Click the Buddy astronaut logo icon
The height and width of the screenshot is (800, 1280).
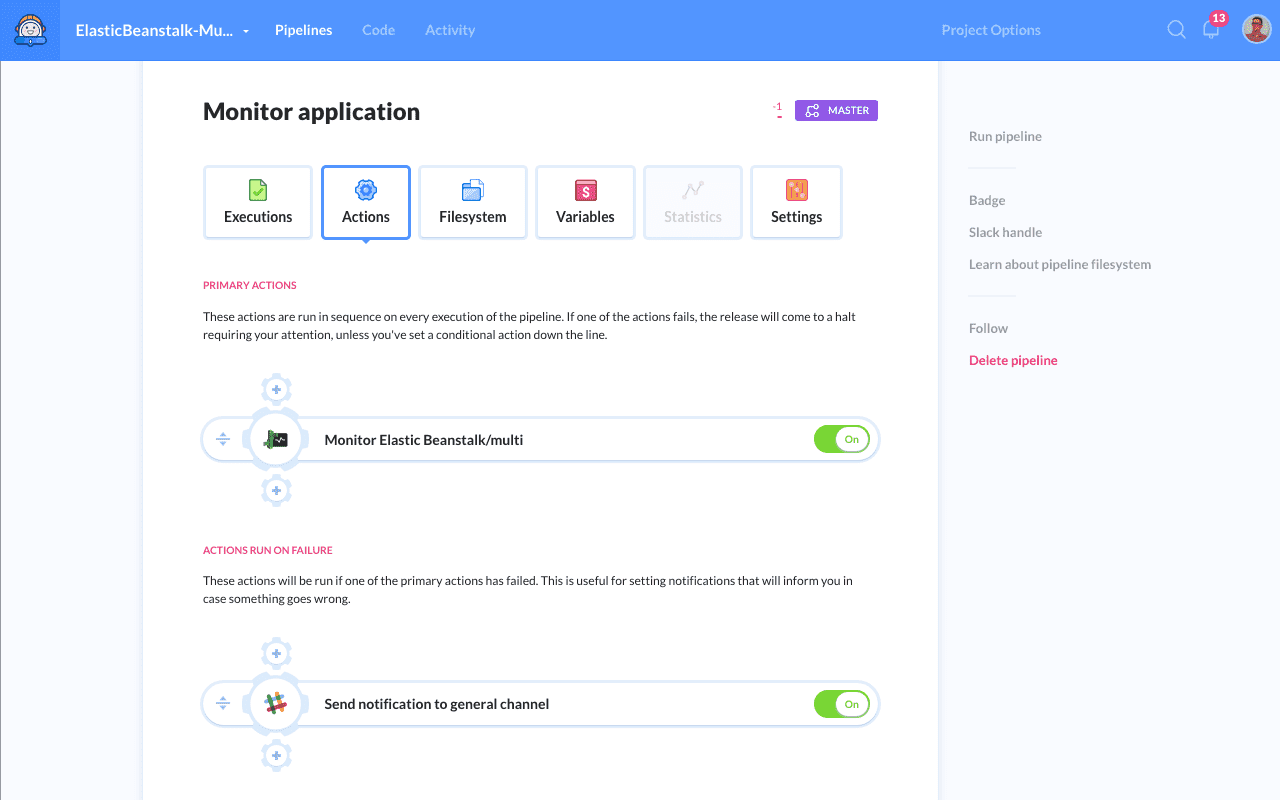click(30, 30)
